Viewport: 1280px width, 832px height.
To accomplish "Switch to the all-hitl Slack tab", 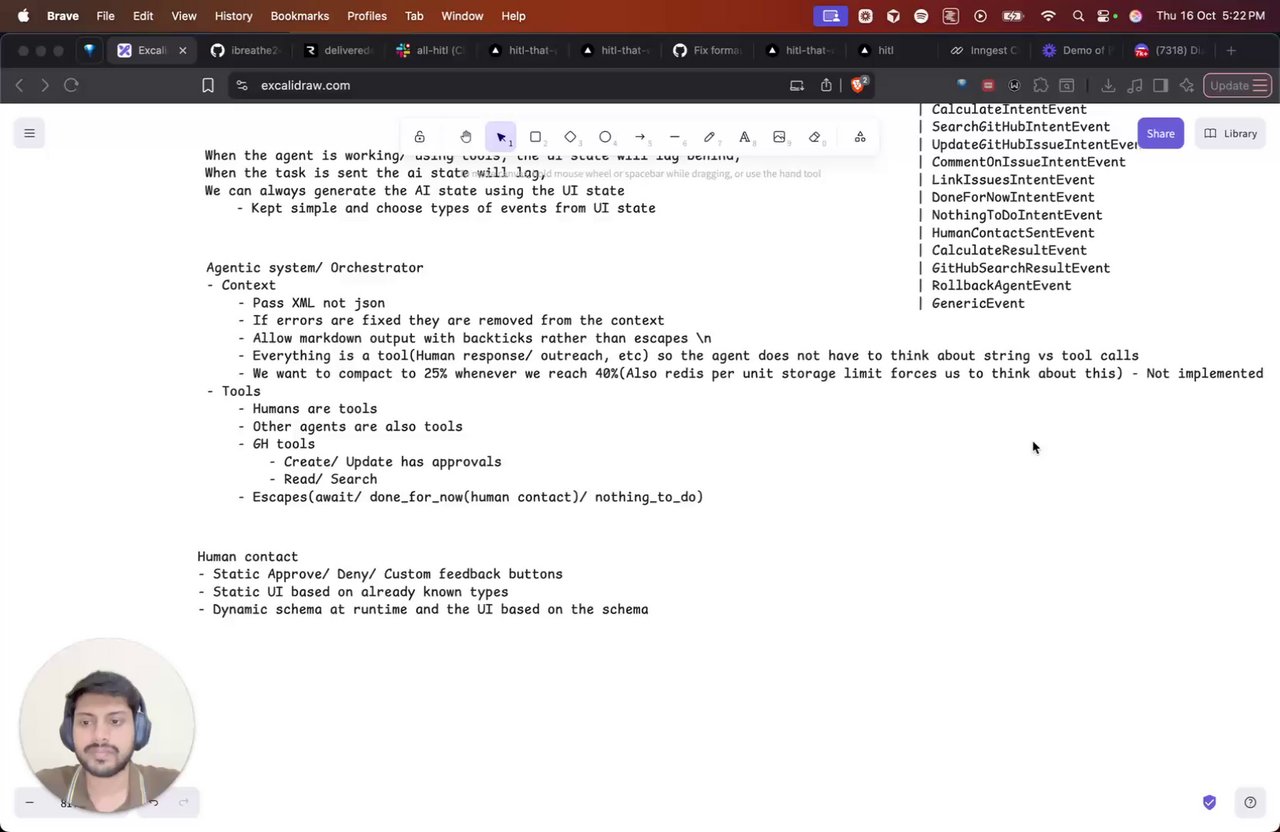I will pyautogui.click(x=430, y=50).
